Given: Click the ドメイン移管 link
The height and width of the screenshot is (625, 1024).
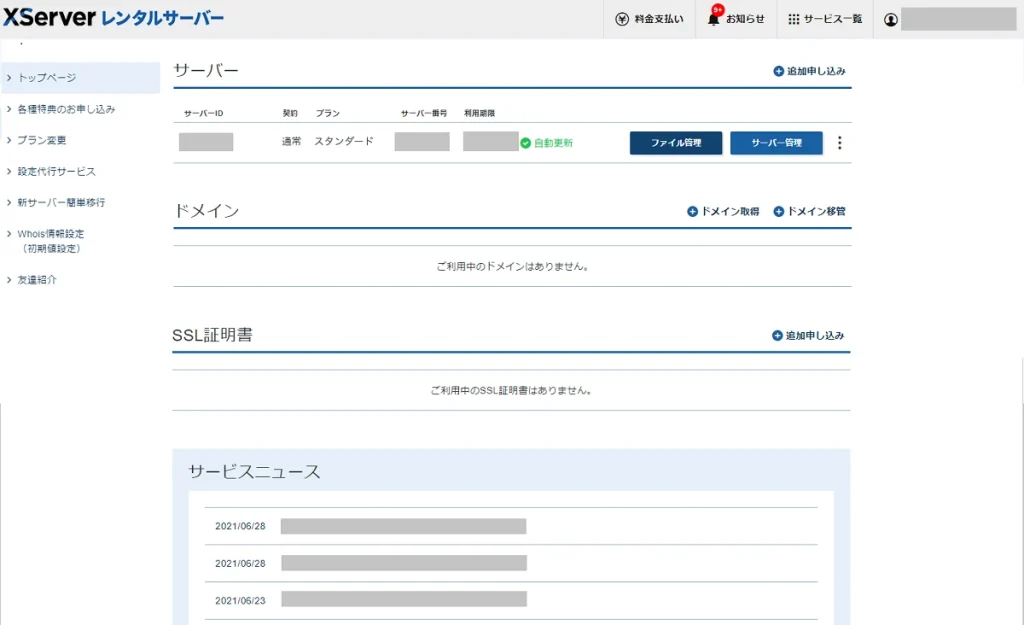Looking at the screenshot, I should tap(816, 212).
